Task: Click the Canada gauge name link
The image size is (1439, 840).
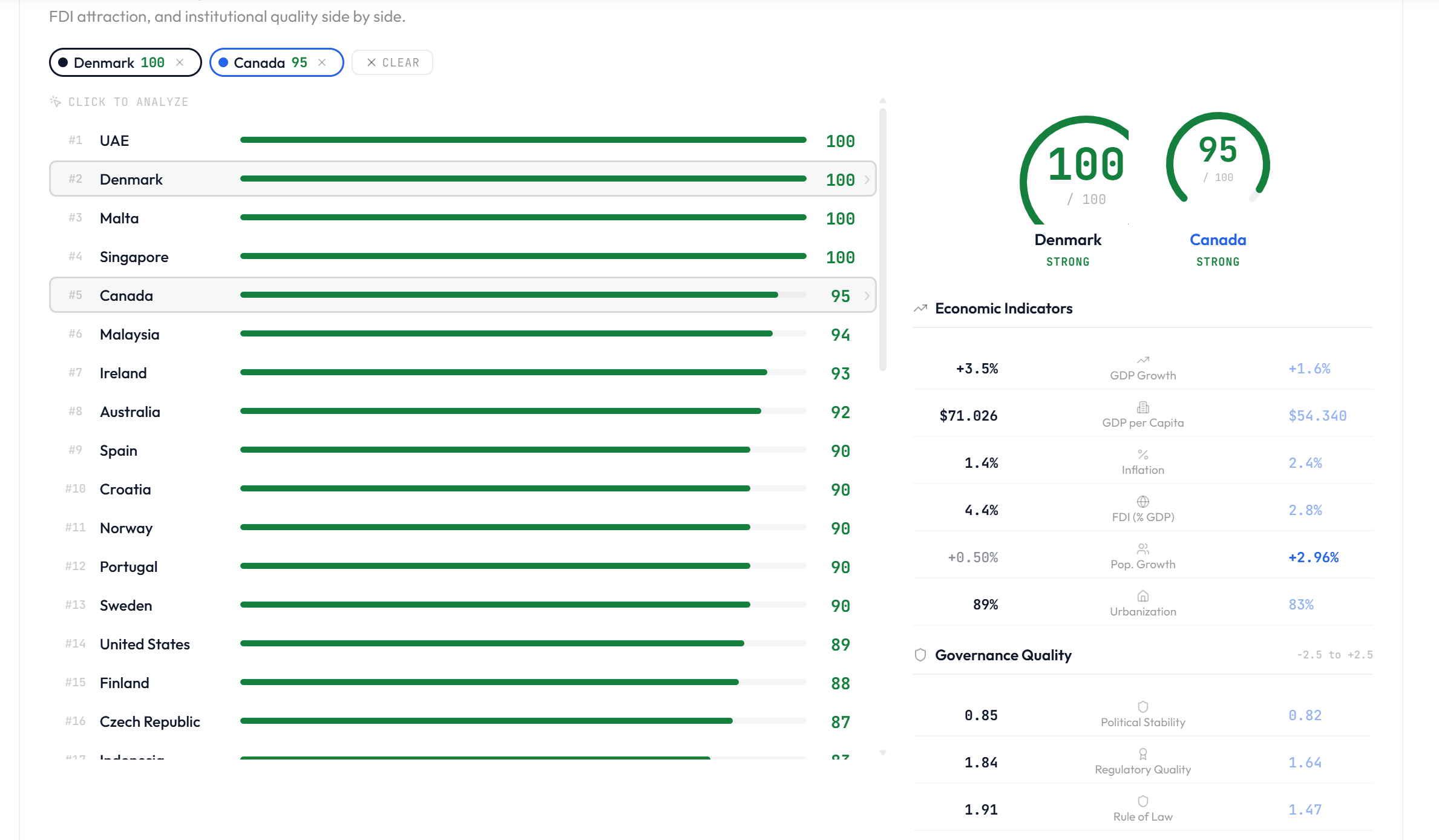Action: 1218,240
